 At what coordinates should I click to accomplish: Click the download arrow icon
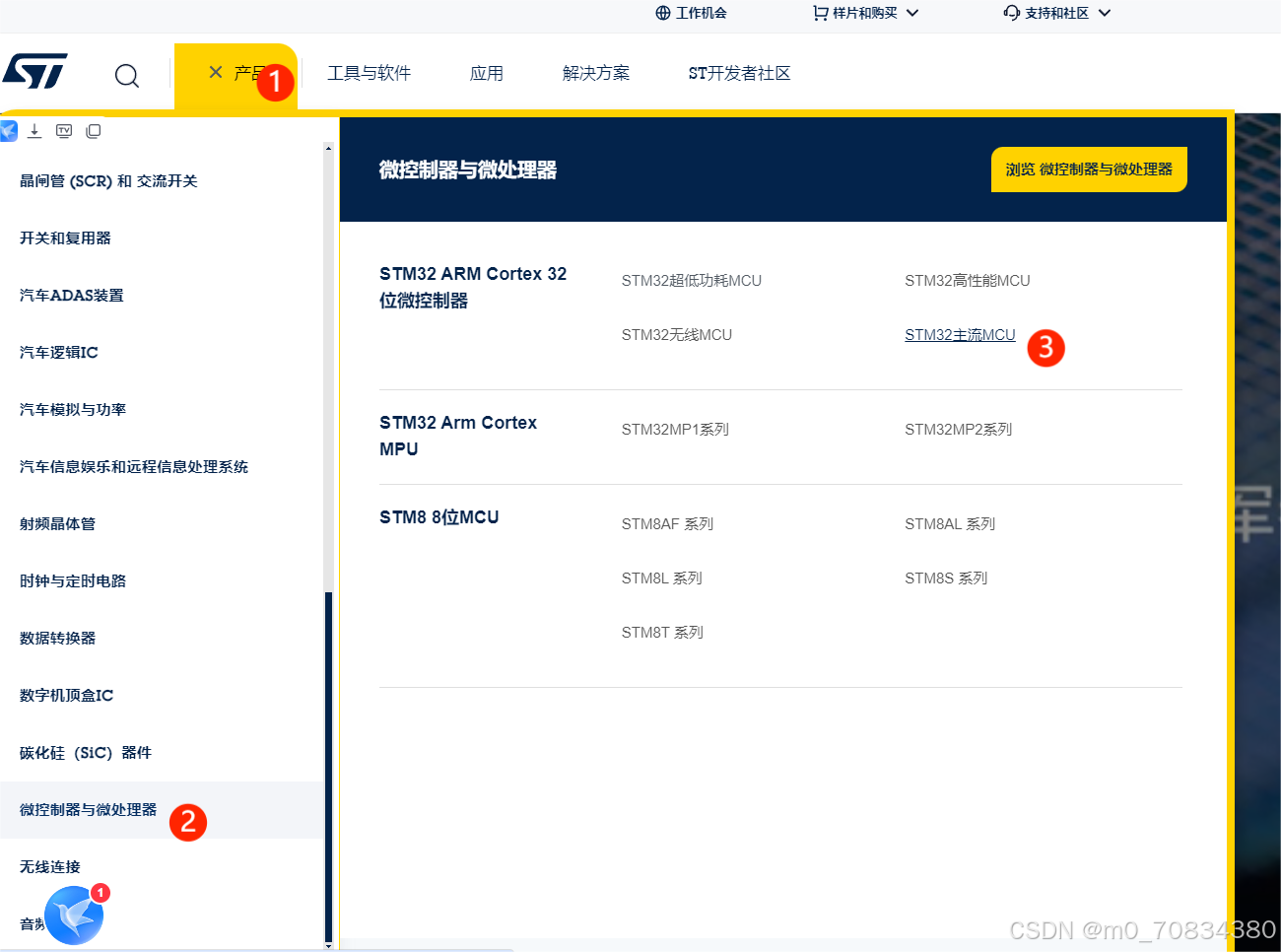pyautogui.click(x=34, y=130)
